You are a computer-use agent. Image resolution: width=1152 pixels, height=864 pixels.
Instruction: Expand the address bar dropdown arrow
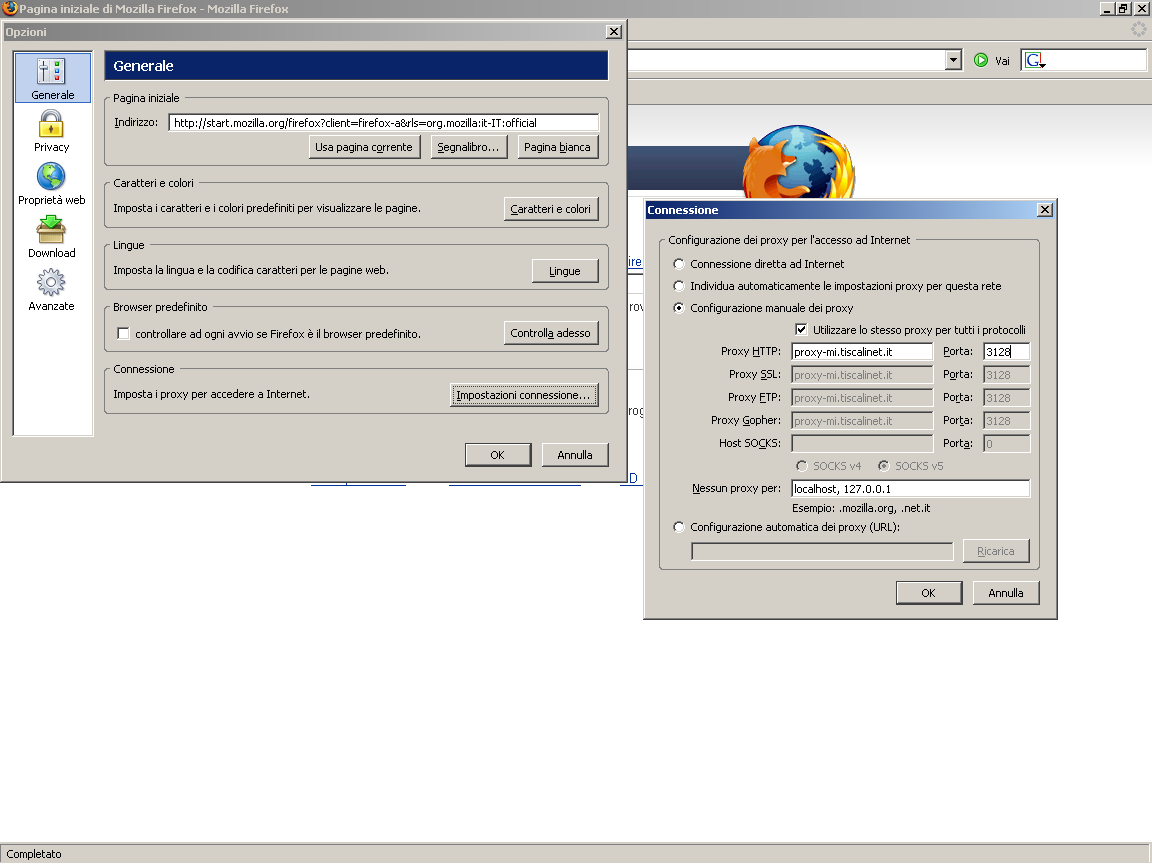pos(953,60)
